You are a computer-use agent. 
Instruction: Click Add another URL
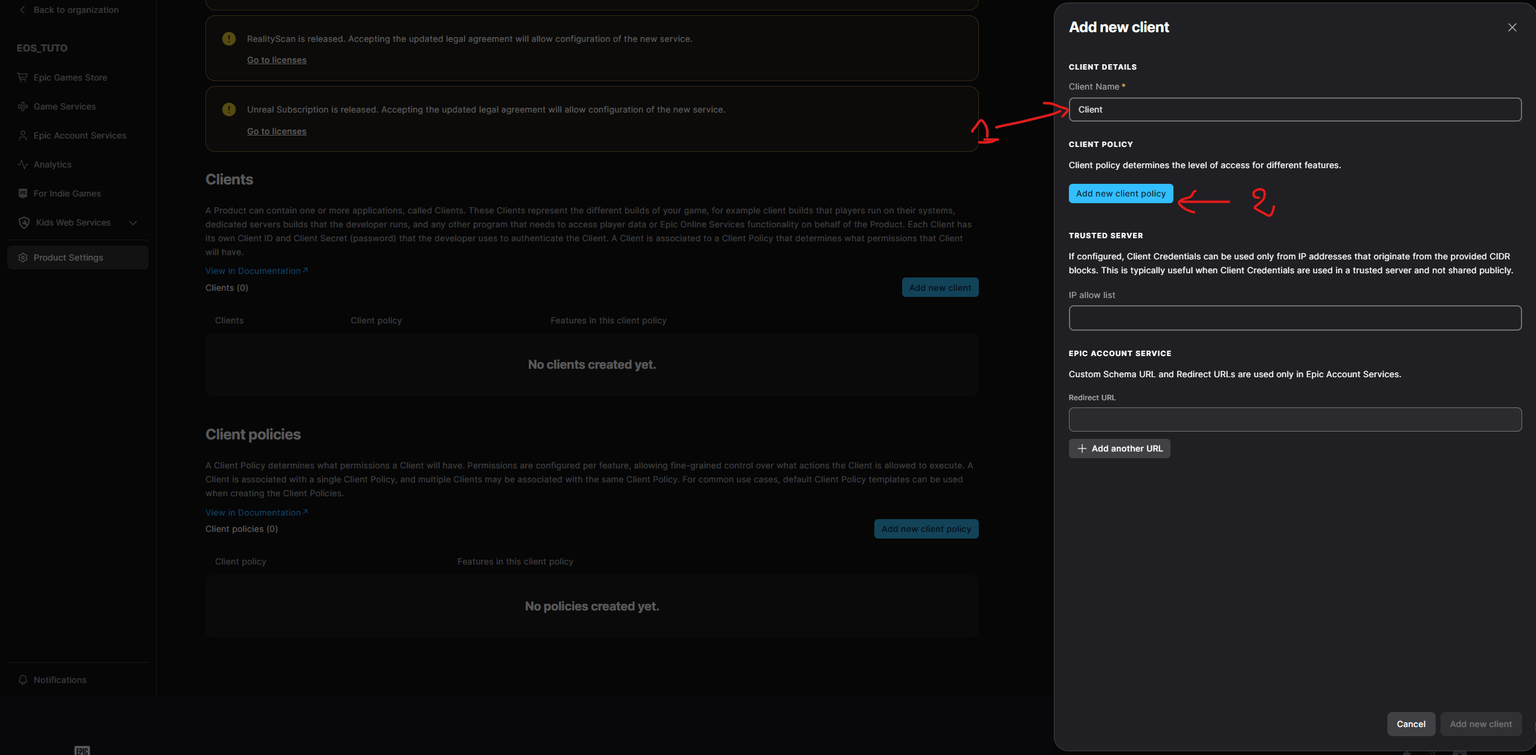(x=1119, y=448)
